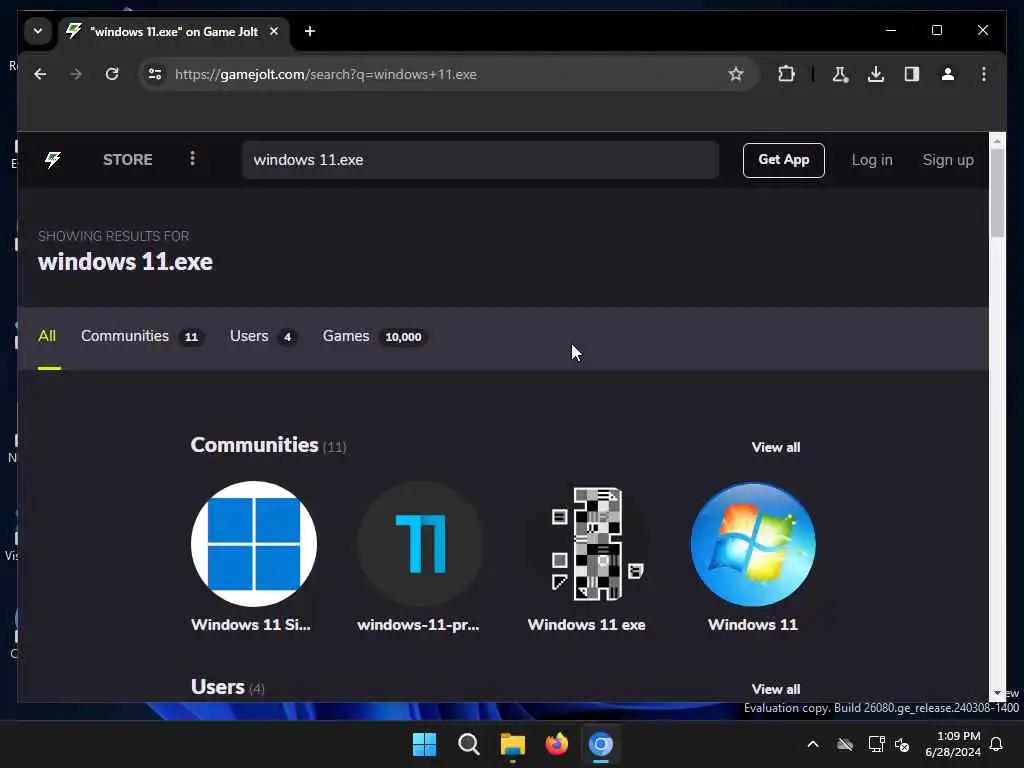Screen dimensions: 1024x768
Task: Bookmark this page with star icon
Action: [736, 74]
